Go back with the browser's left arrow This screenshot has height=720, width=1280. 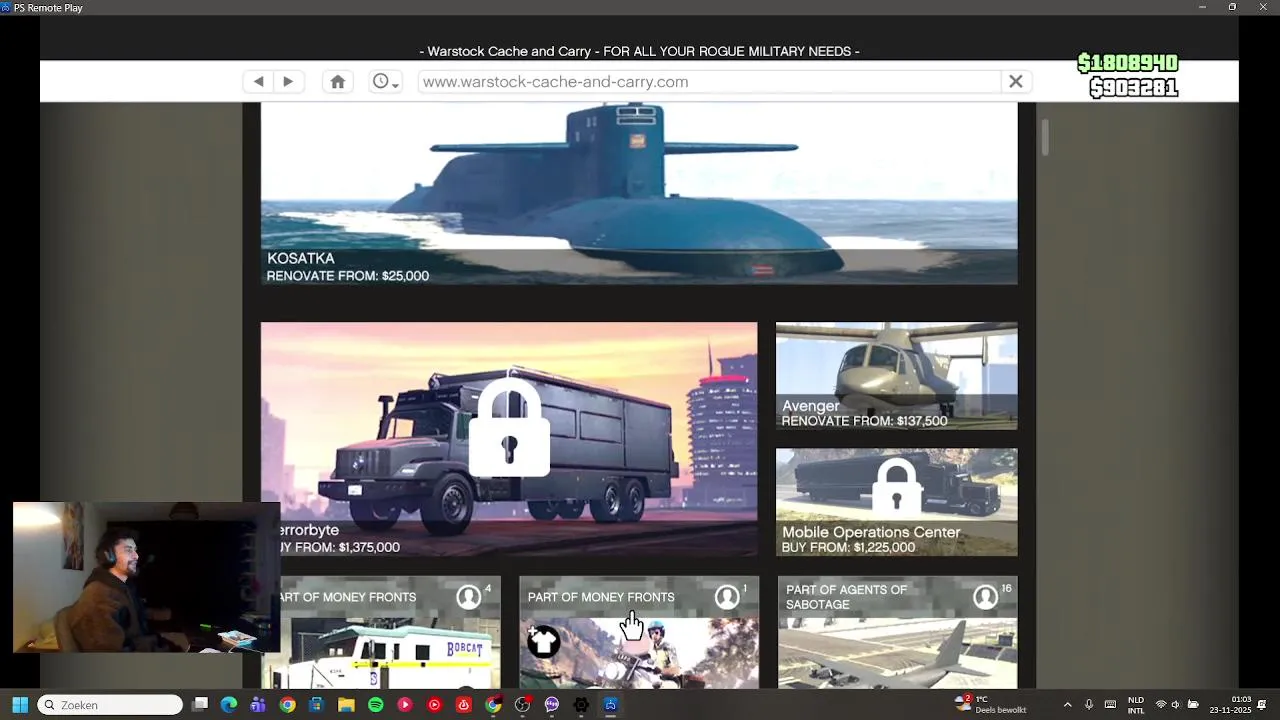tap(258, 82)
